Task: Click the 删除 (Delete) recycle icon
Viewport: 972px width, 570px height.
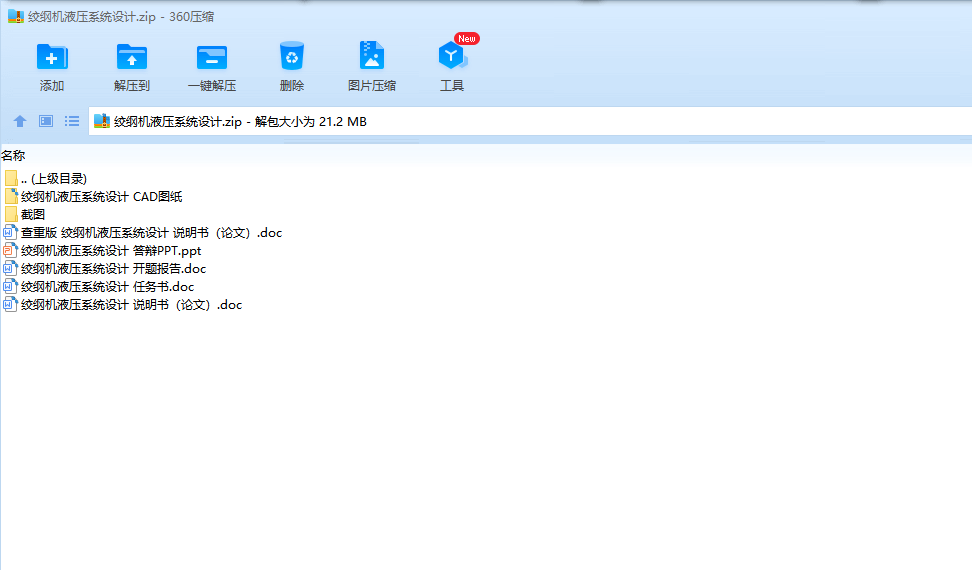Action: point(292,56)
